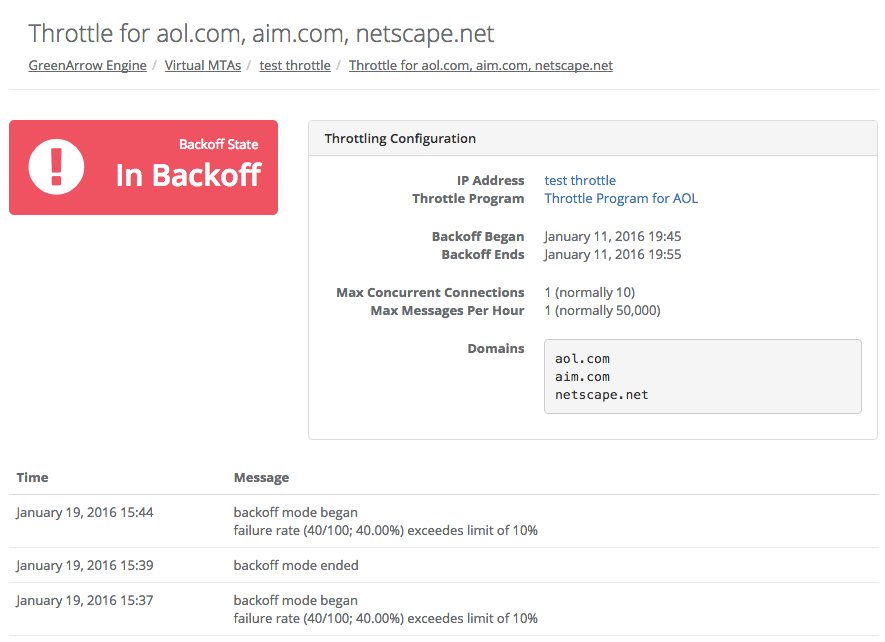The height and width of the screenshot is (642, 885).
Task: Click the Throttling Configuration panel header
Action: click(400, 139)
